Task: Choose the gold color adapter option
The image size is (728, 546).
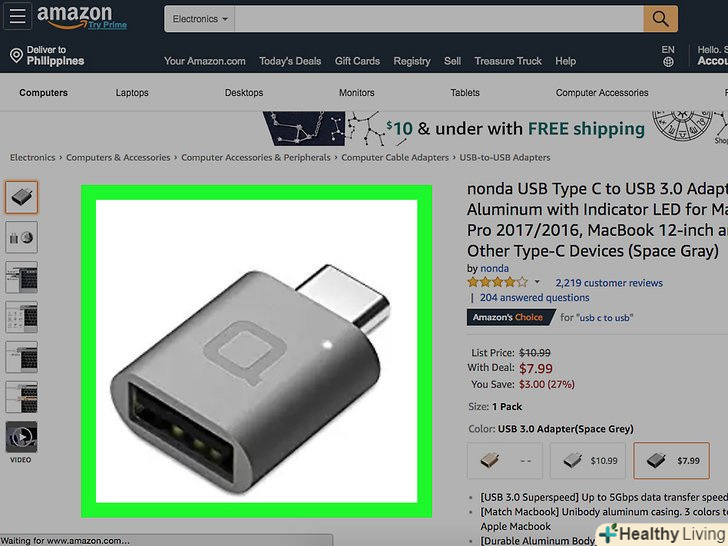Action: tap(505, 461)
